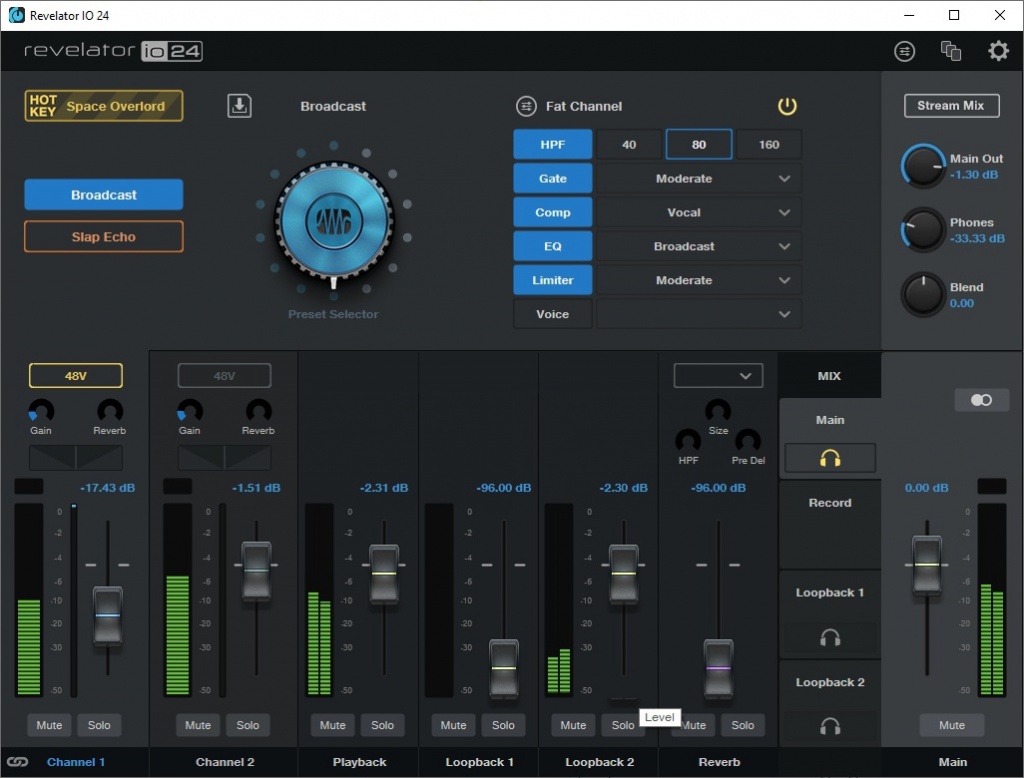This screenshot has width=1024, height=778.
Task: Click the mixer sliders icon in header
Action: tap(904, 51)
